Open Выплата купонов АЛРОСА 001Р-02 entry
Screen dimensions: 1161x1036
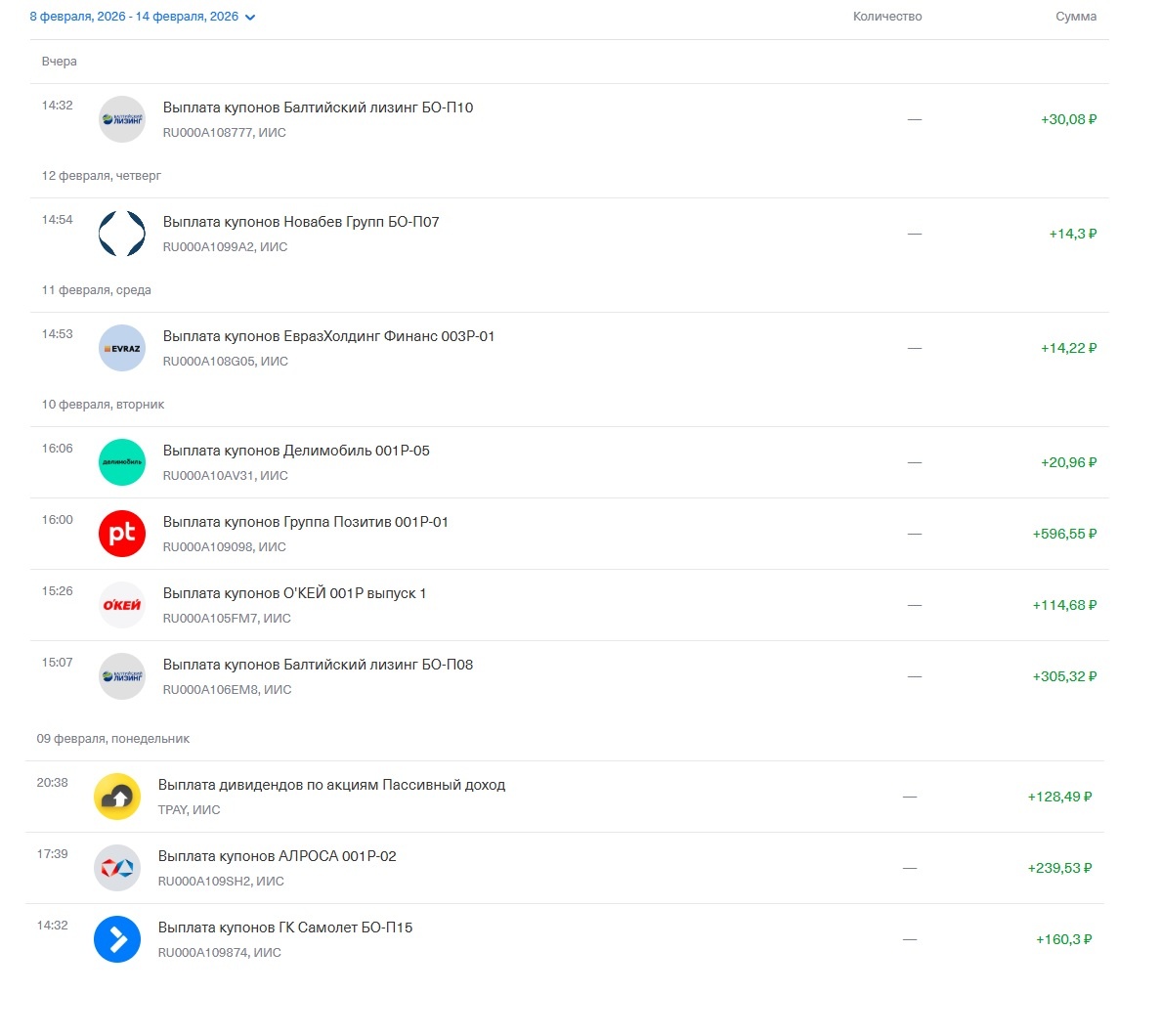[564, 868]
